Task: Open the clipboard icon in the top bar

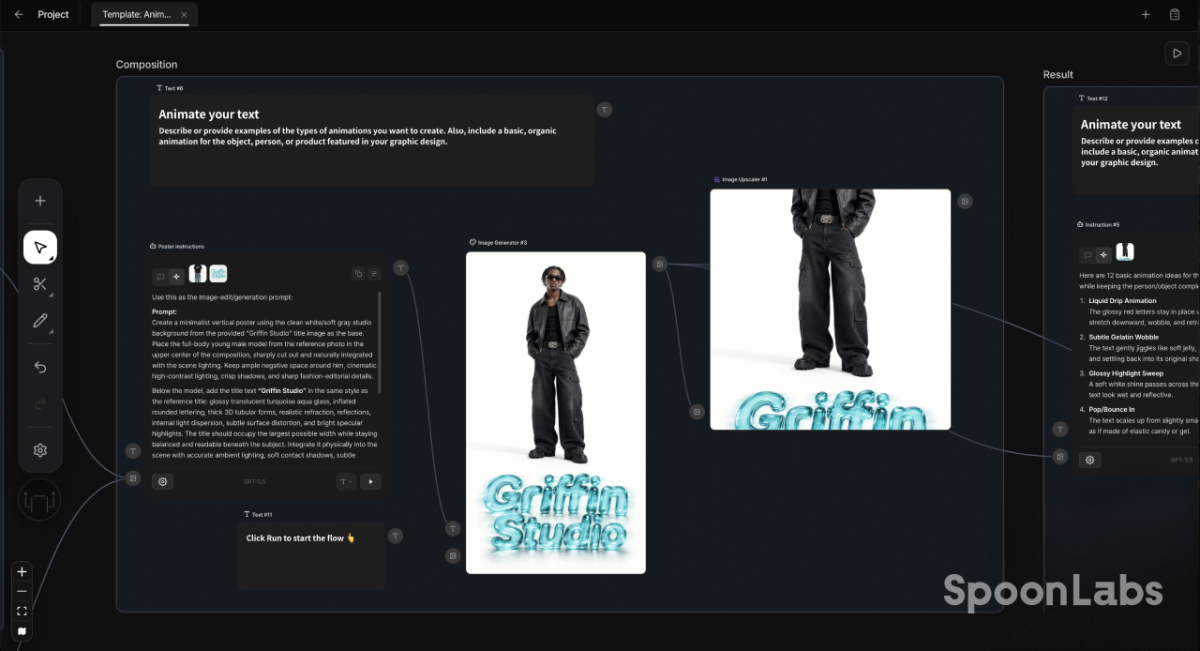Action: [1175, 15]
